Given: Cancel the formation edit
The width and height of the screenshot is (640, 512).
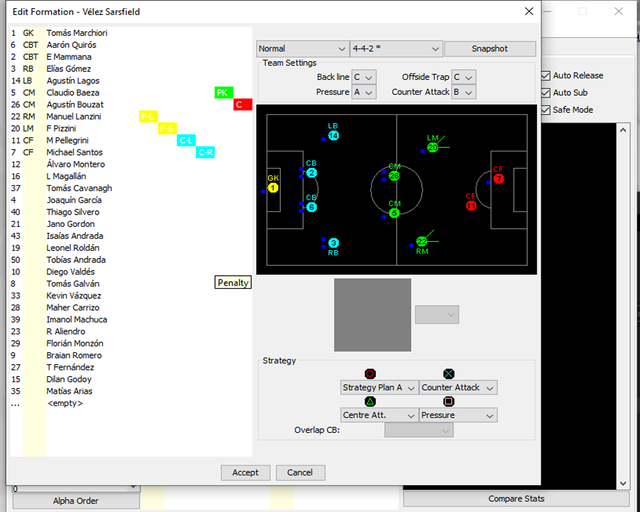Looking at the screenshot, I should [x=300, y=472].
